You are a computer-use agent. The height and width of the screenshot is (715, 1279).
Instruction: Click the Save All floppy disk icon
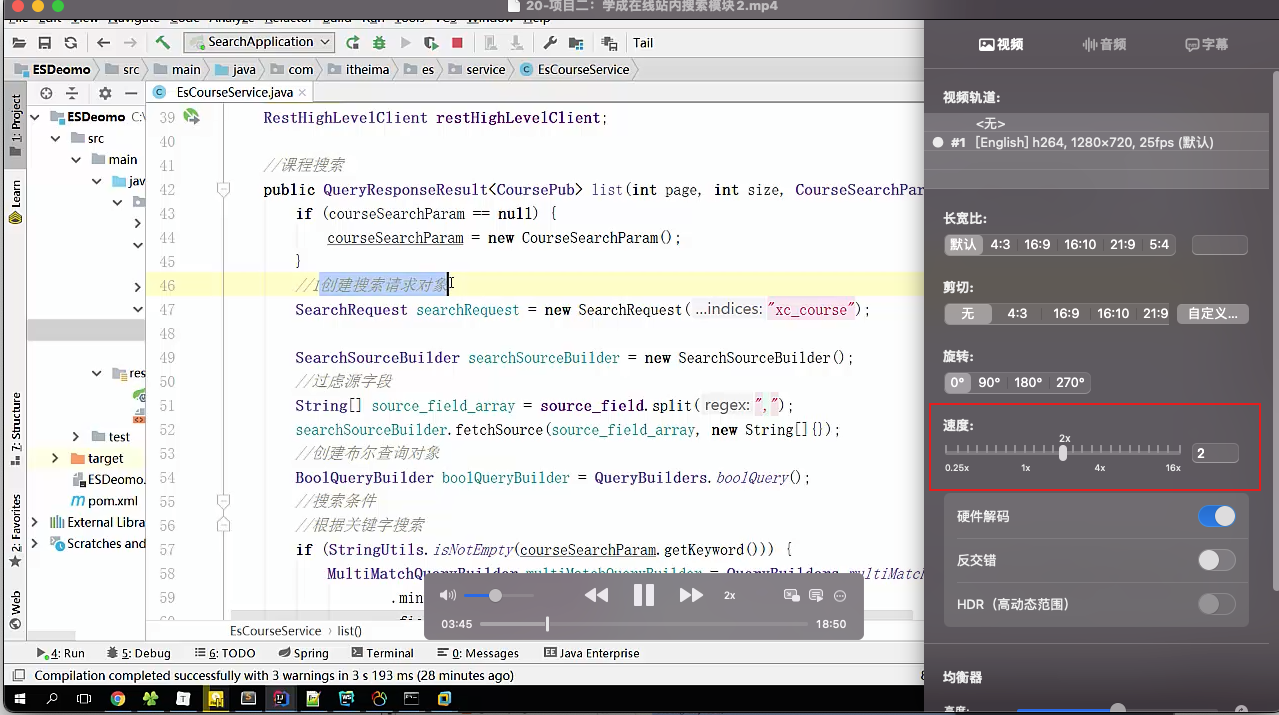point(44,43)
